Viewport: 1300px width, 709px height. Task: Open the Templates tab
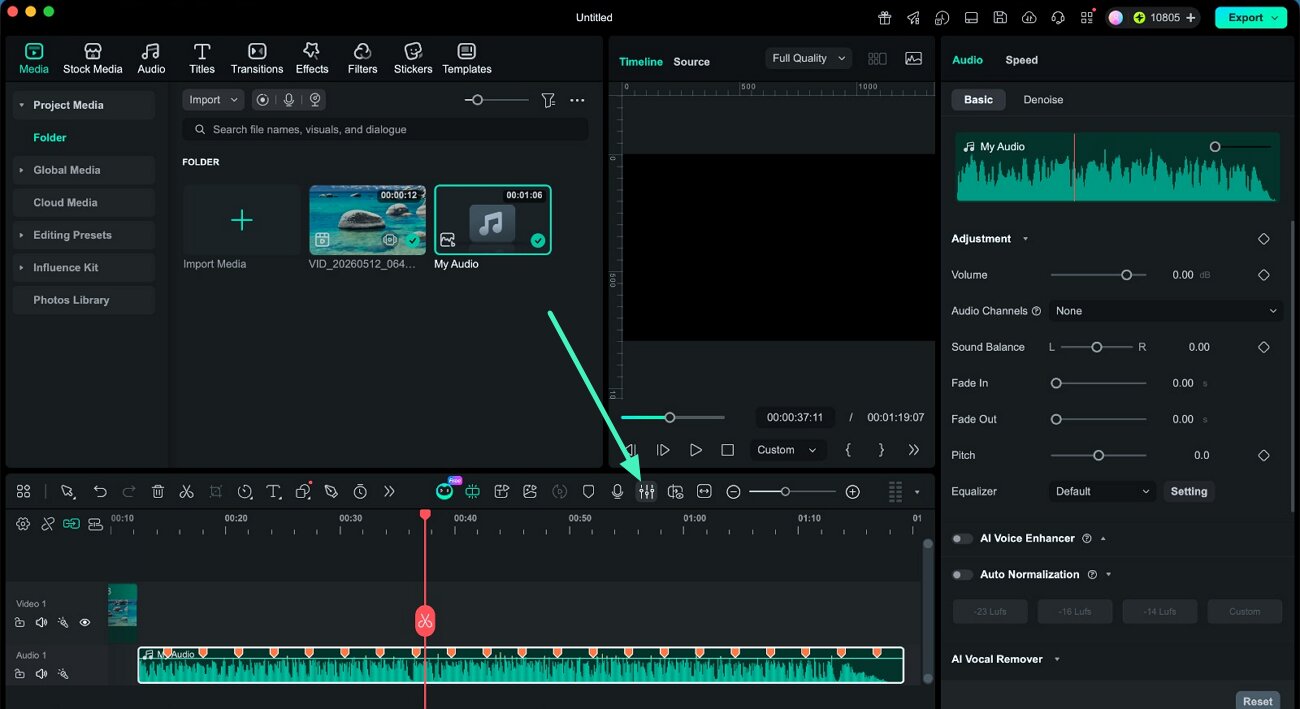pyautogui.click(x=467, y=58)
